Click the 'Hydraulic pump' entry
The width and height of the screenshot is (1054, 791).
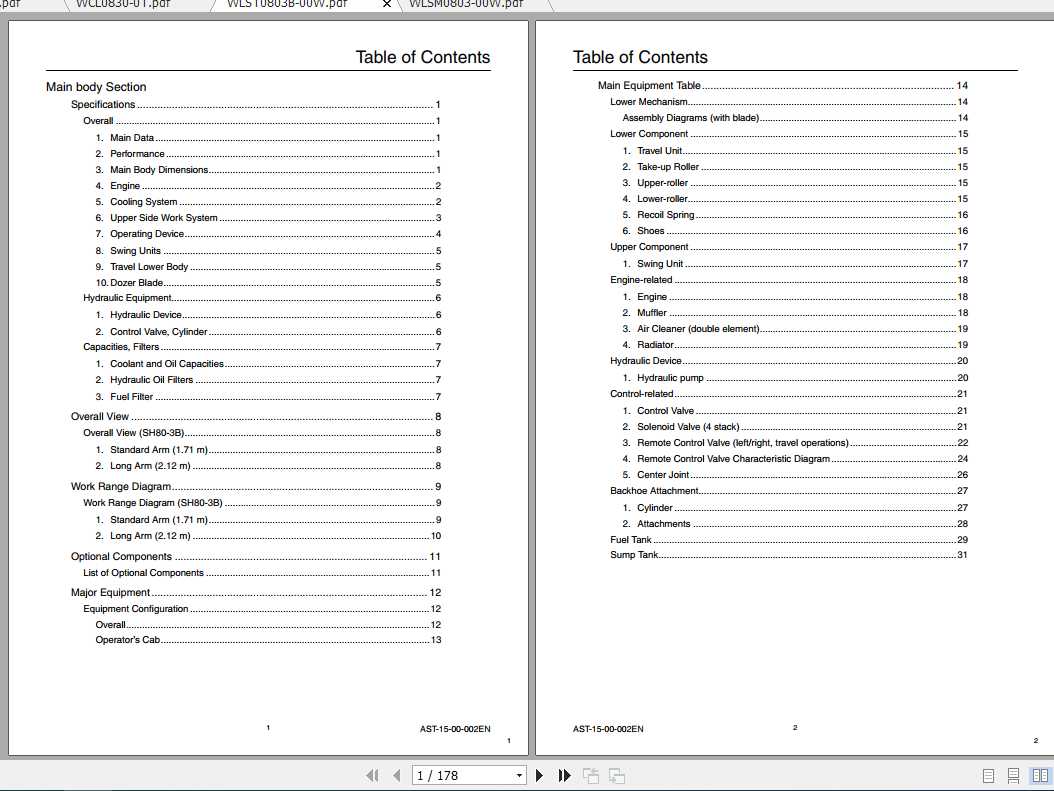(x=795, y=378)
